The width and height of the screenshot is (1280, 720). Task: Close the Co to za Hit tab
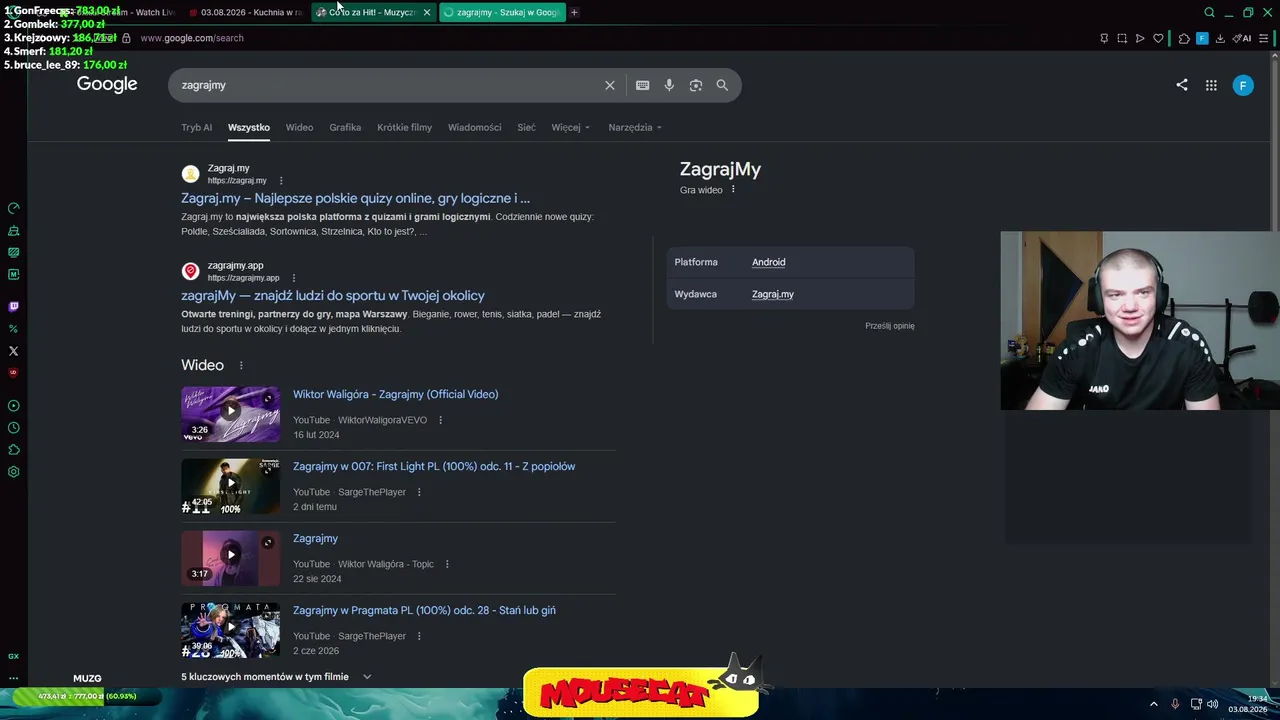[427, 12]
